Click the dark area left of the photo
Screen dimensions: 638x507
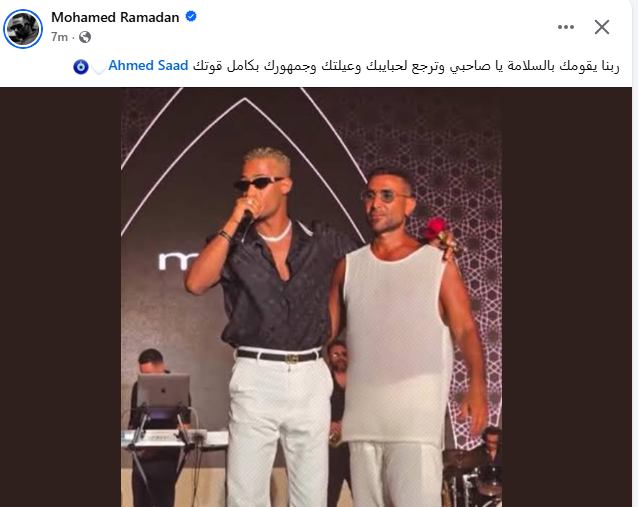coord(61,297)
